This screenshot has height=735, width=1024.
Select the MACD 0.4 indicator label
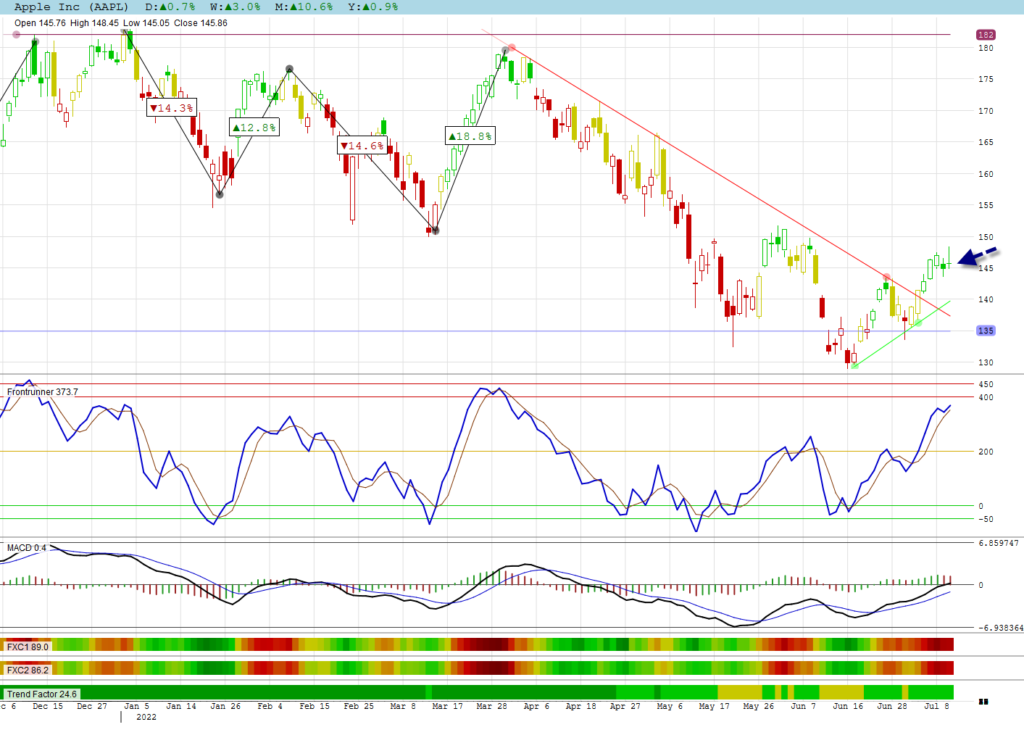pyautogui.click(x=27, y=547)
